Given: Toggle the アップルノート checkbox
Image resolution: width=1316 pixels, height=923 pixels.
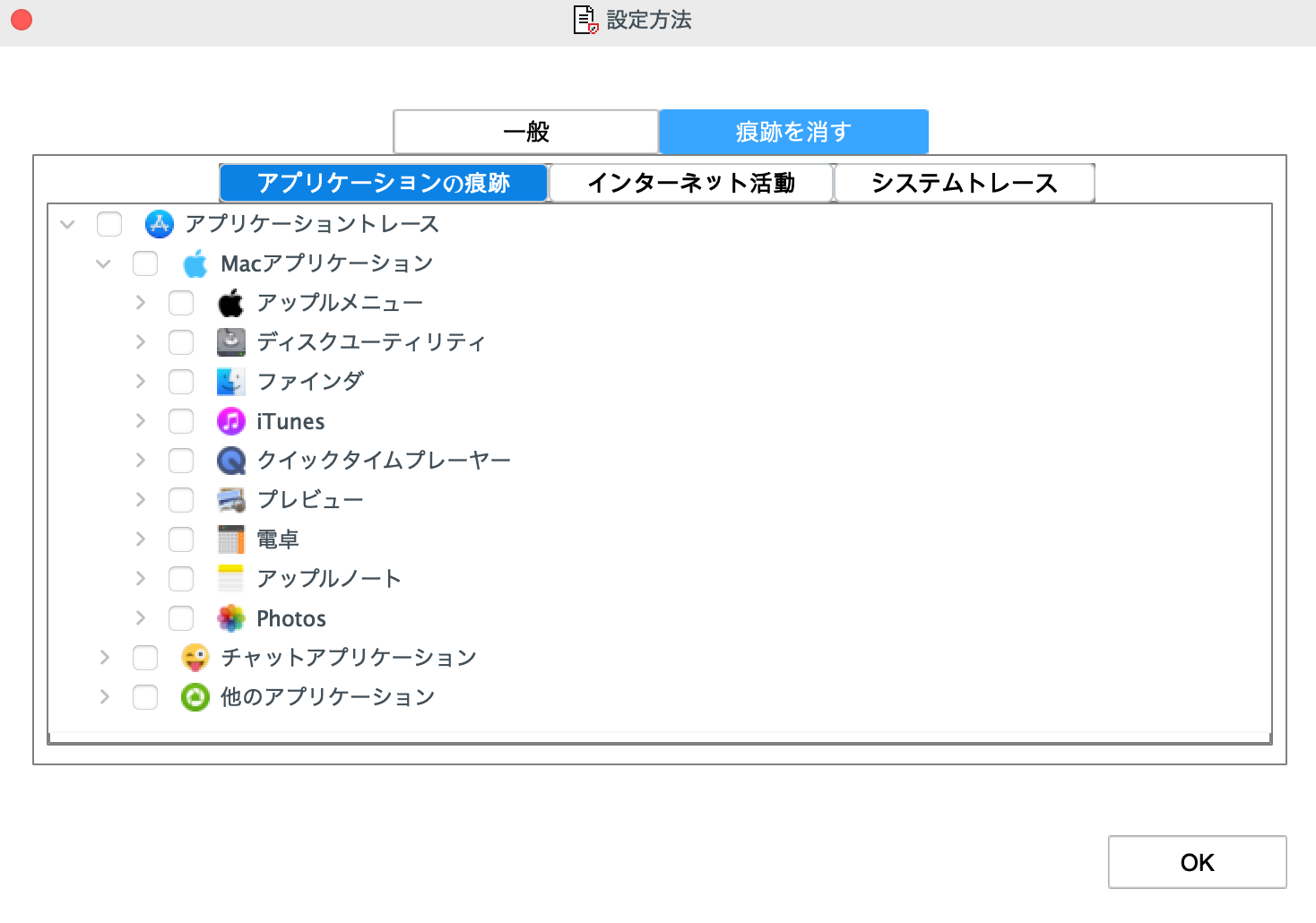Looking at the screenshot, I should [x=181, y=579].
